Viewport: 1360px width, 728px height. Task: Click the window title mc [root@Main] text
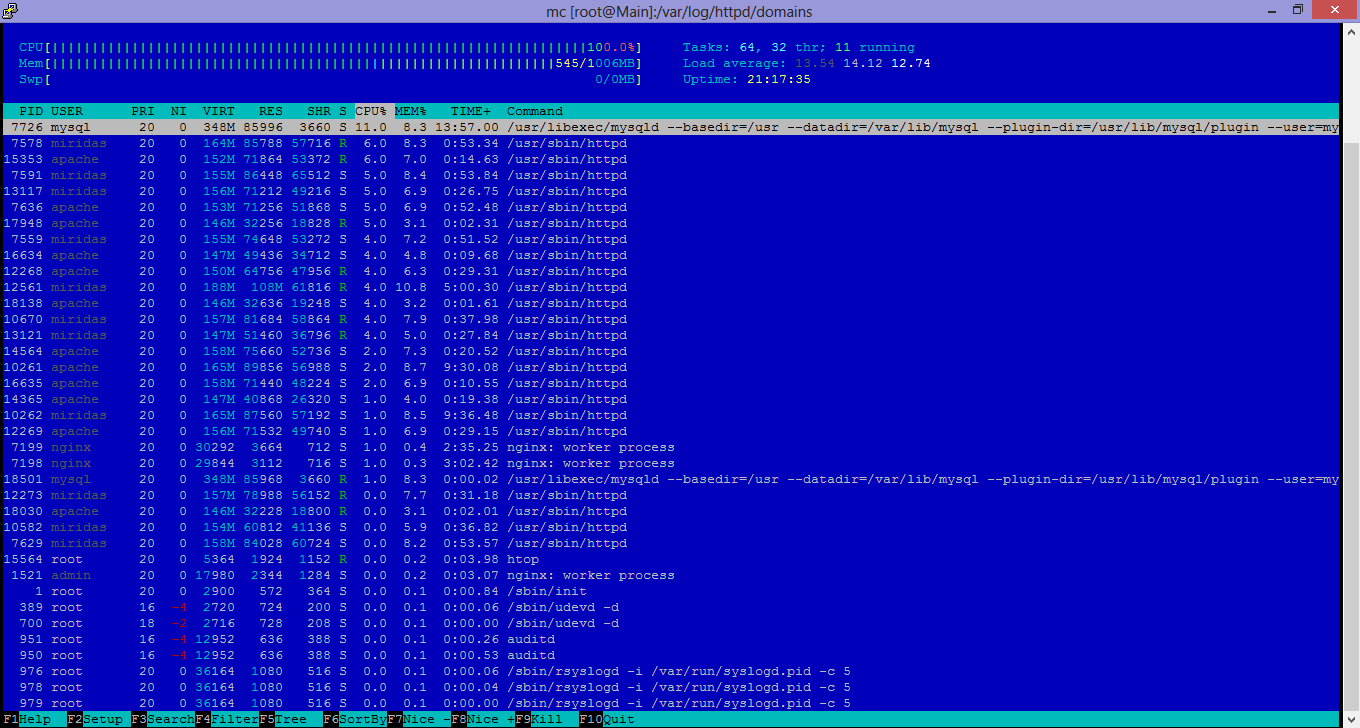pos(680,11)
